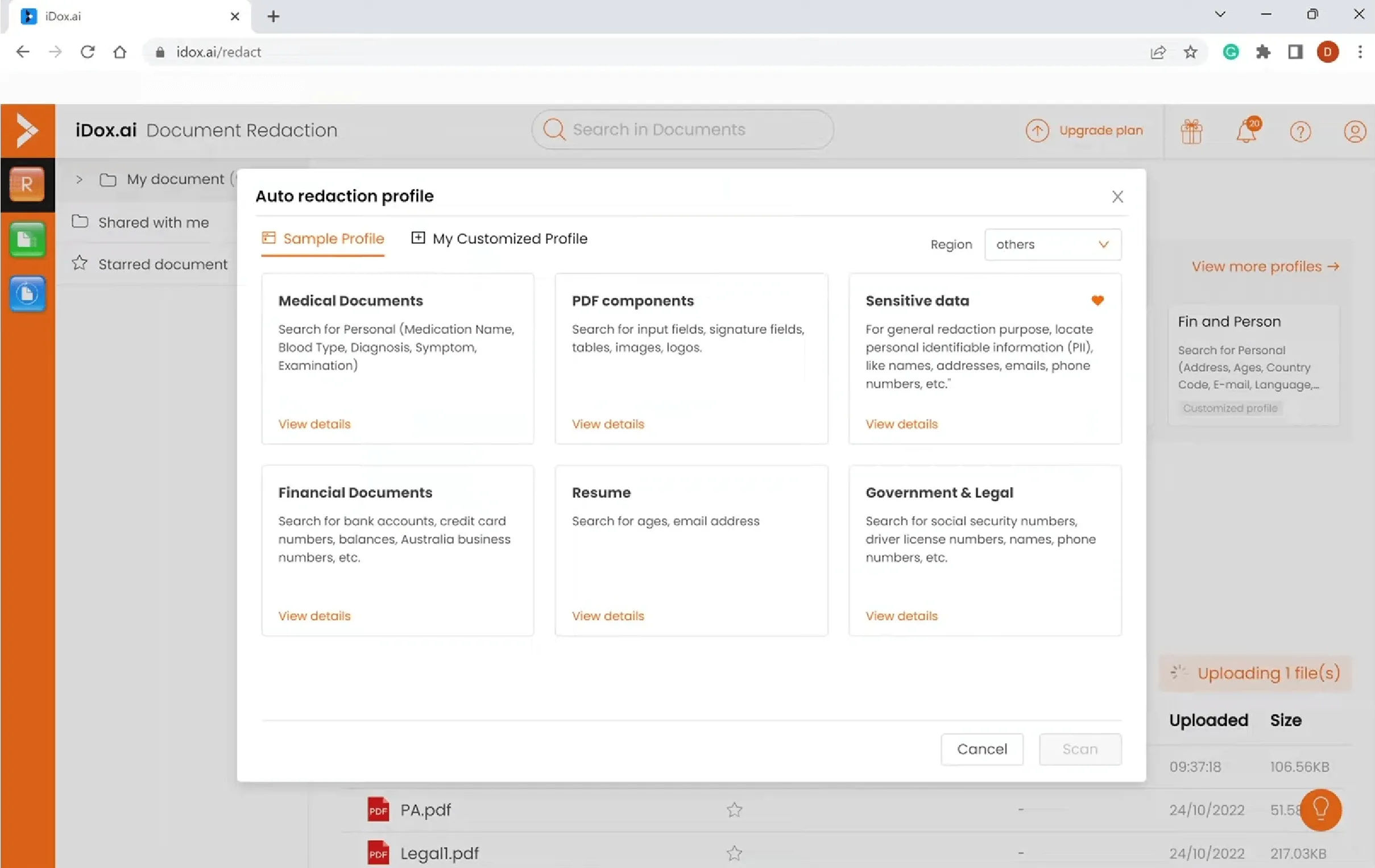Click the Search in Documents field

682,130
